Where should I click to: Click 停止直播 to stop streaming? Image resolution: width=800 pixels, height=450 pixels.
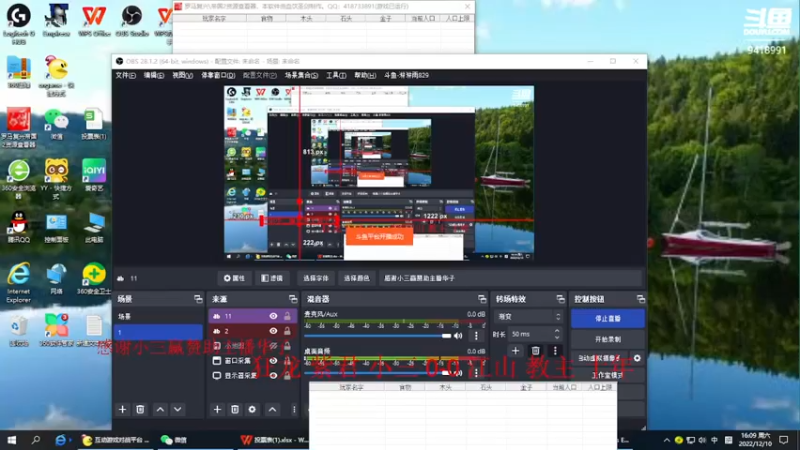pos(608,318)
